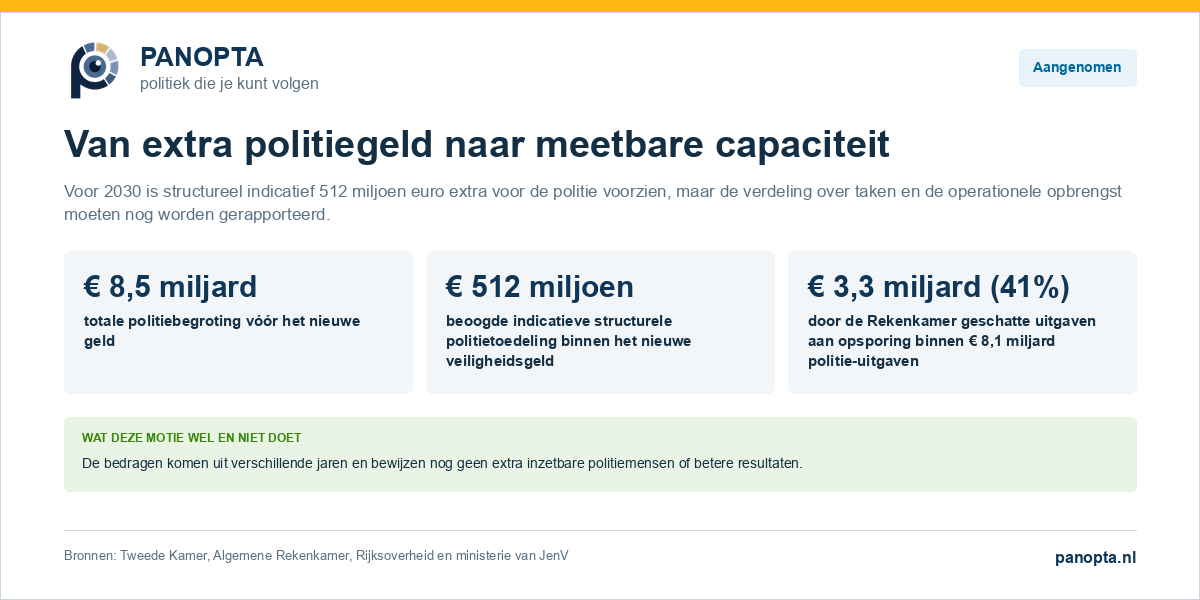Viewport: 1200px width, 600px height.
Task: Open the panopta.nl footer link
Action: tap(1096, 558)
